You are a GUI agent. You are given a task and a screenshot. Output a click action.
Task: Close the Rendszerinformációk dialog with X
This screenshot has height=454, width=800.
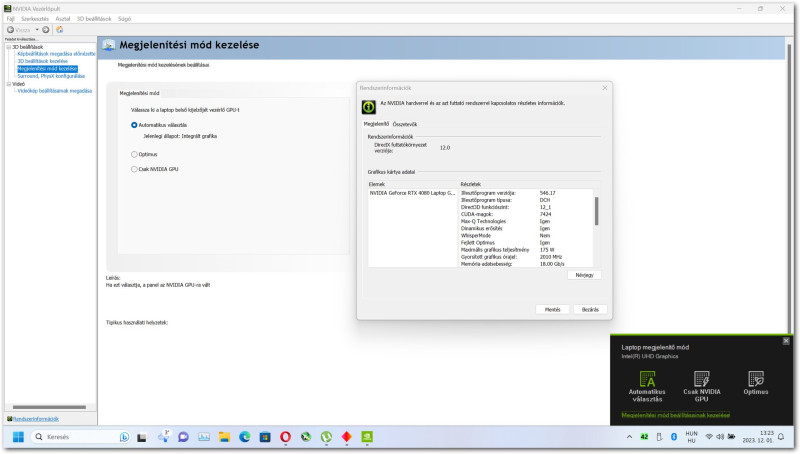click(x=605, y=88)
